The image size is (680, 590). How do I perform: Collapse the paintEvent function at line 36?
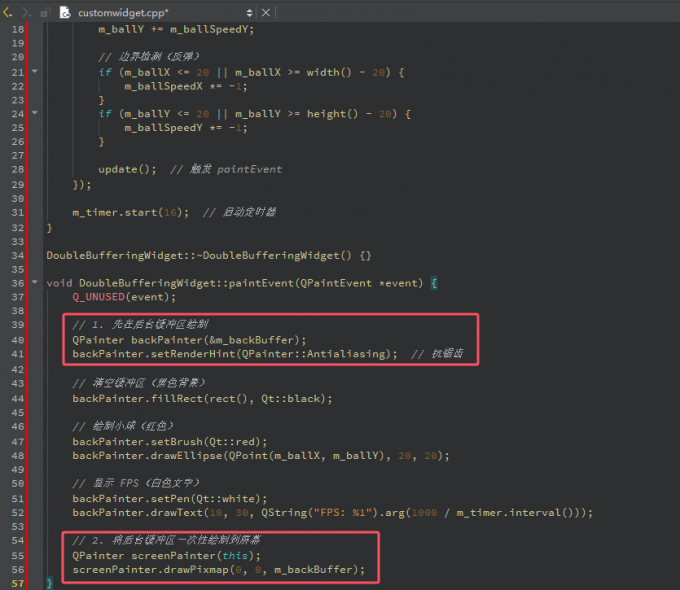(x=36, y=283)
